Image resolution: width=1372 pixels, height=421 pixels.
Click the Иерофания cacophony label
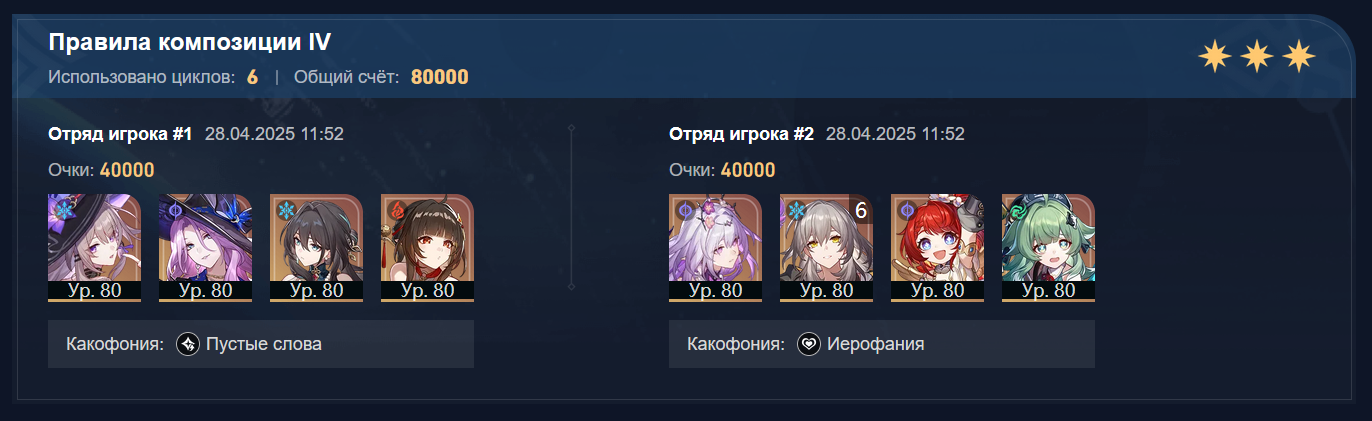(x=876, y=344)
